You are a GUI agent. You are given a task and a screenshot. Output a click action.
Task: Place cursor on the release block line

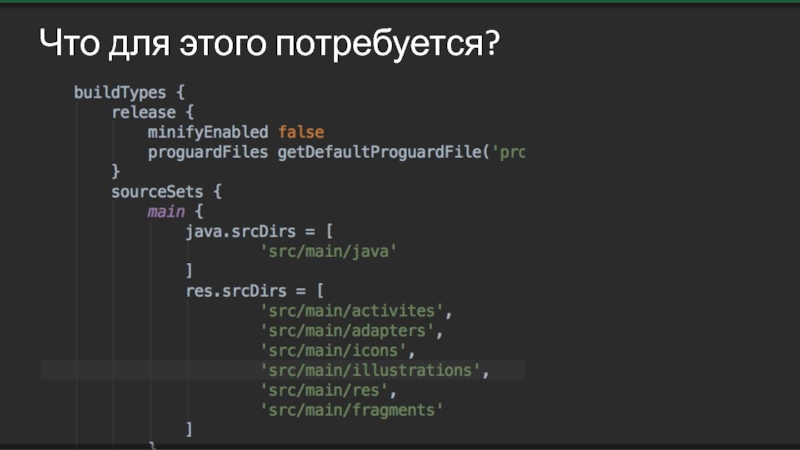145,113
